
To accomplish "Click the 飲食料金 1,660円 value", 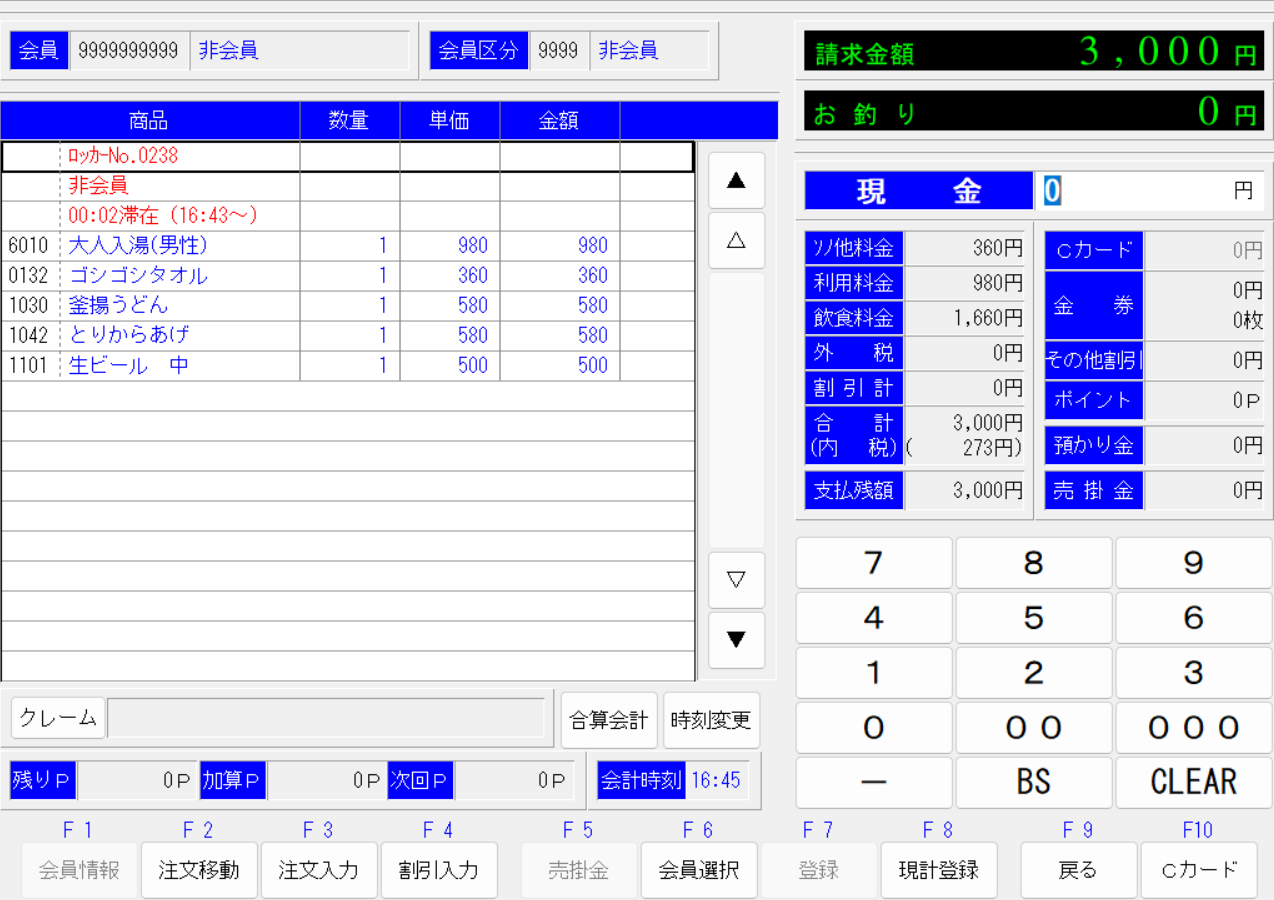I will (x=965, y=319).
